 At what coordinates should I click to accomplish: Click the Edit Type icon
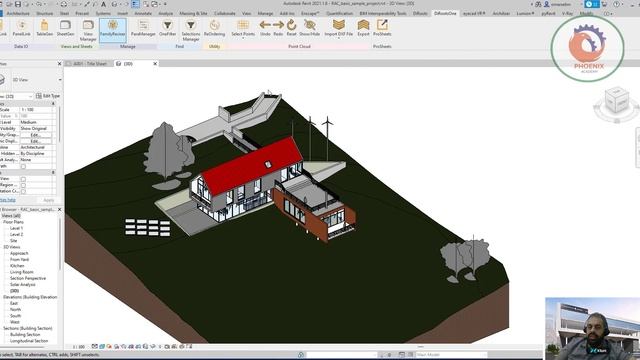tap(39, 96)
